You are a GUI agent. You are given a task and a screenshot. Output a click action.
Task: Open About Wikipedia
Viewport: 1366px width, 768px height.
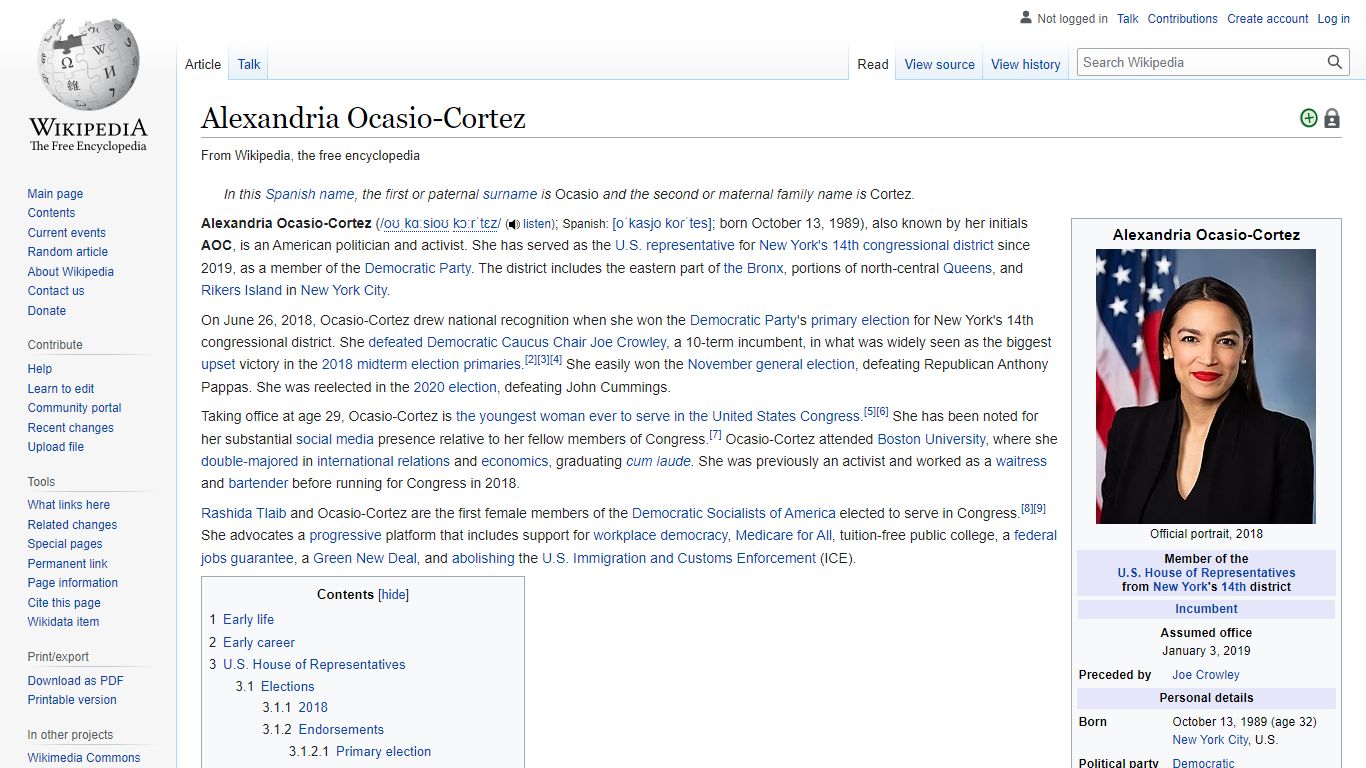pyautogui.click(x=70, y=272)
